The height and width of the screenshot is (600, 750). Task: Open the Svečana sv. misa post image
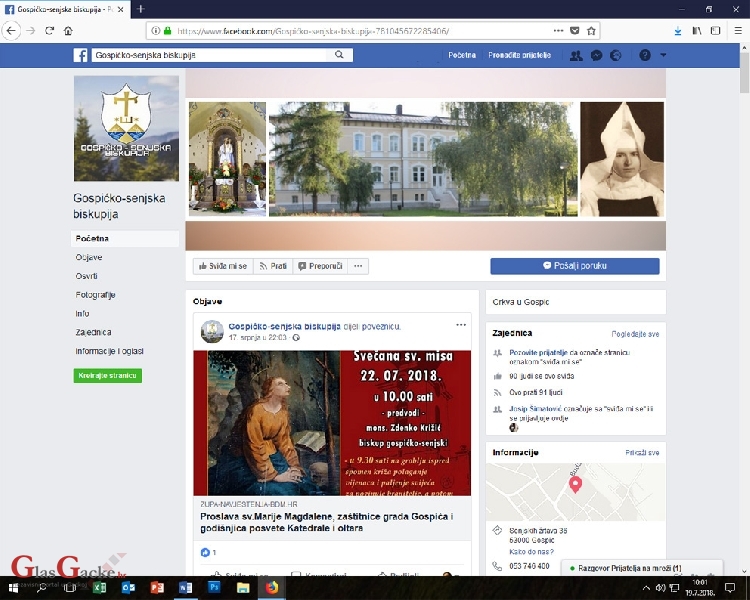[332, 423]
